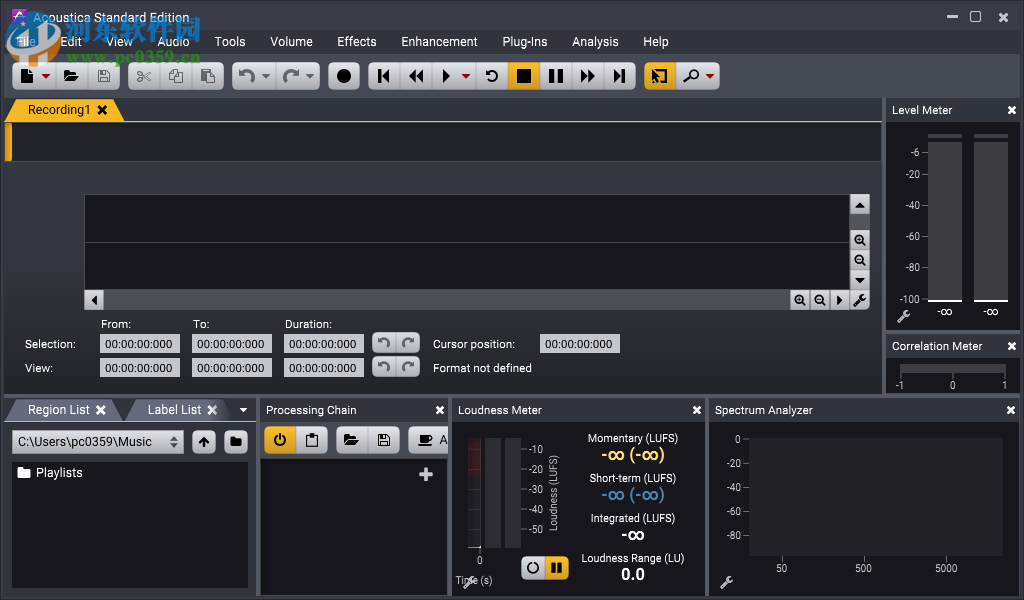Open the Effects menu
Screen dimensions: 1024x600
tap(356, 42)
